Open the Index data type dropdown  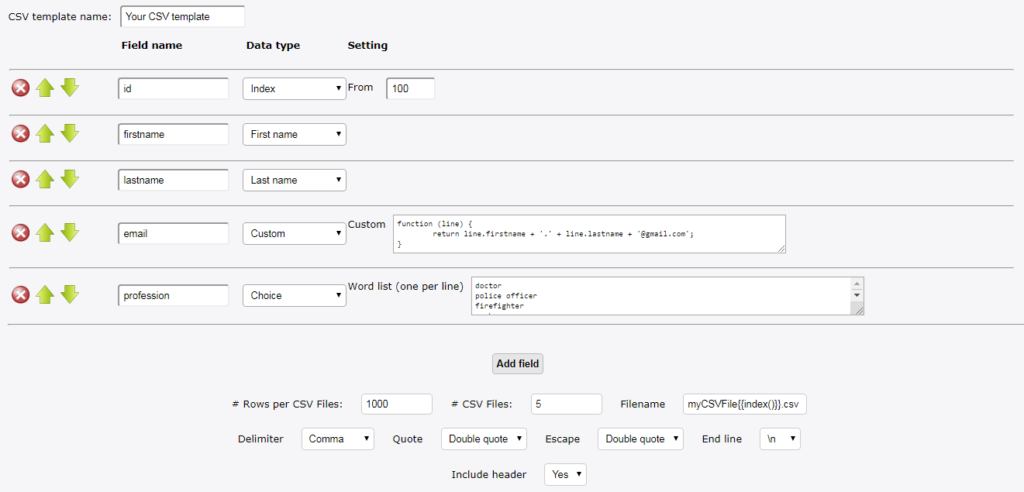[294, 89]
